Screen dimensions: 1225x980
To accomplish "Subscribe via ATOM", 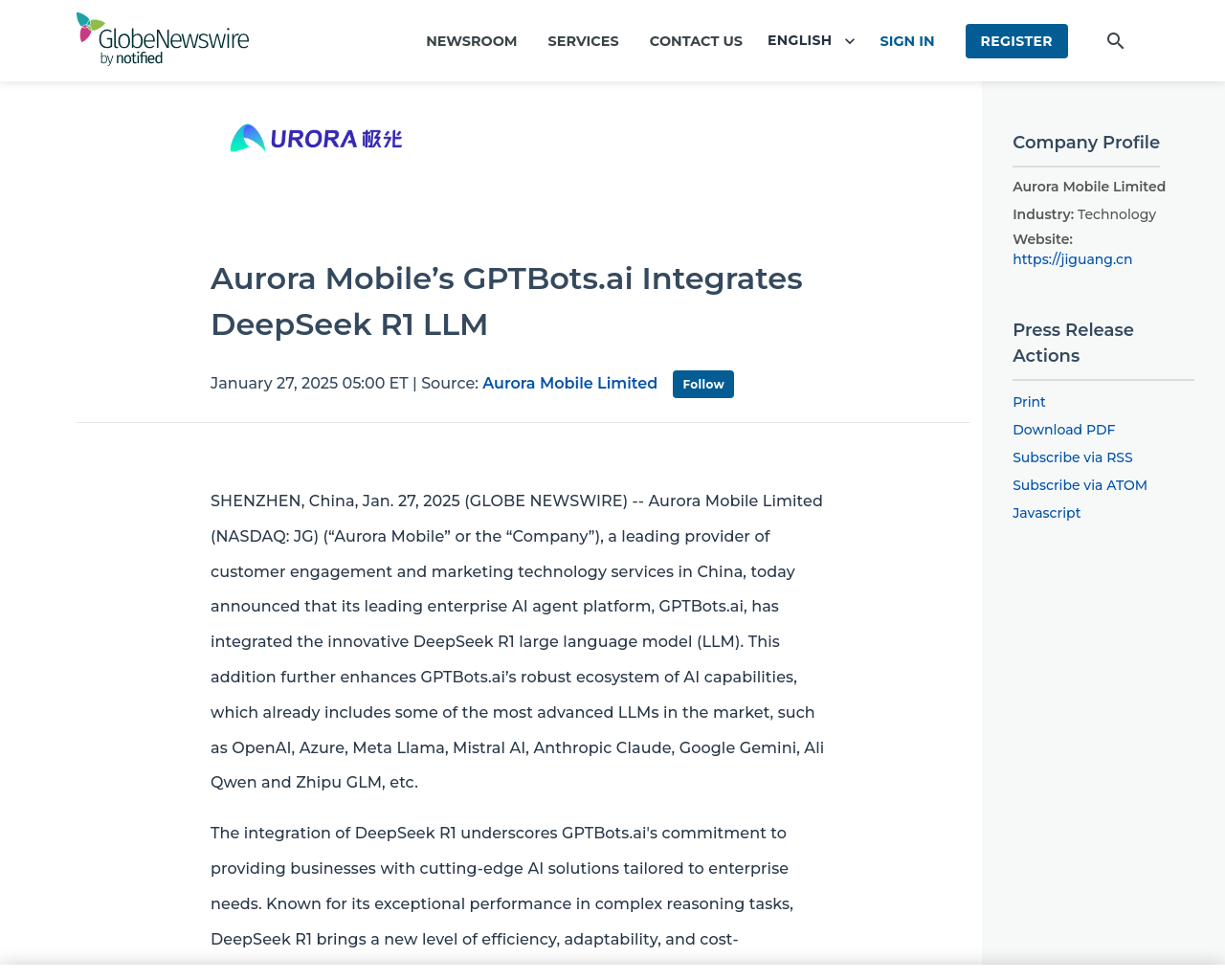I will point(1080,485).
